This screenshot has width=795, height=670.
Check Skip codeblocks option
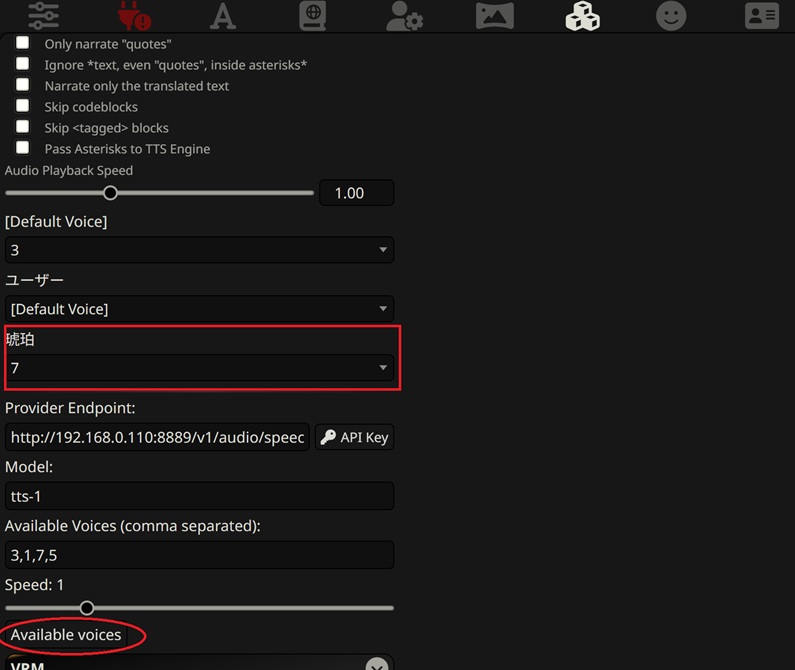point(22,105)
